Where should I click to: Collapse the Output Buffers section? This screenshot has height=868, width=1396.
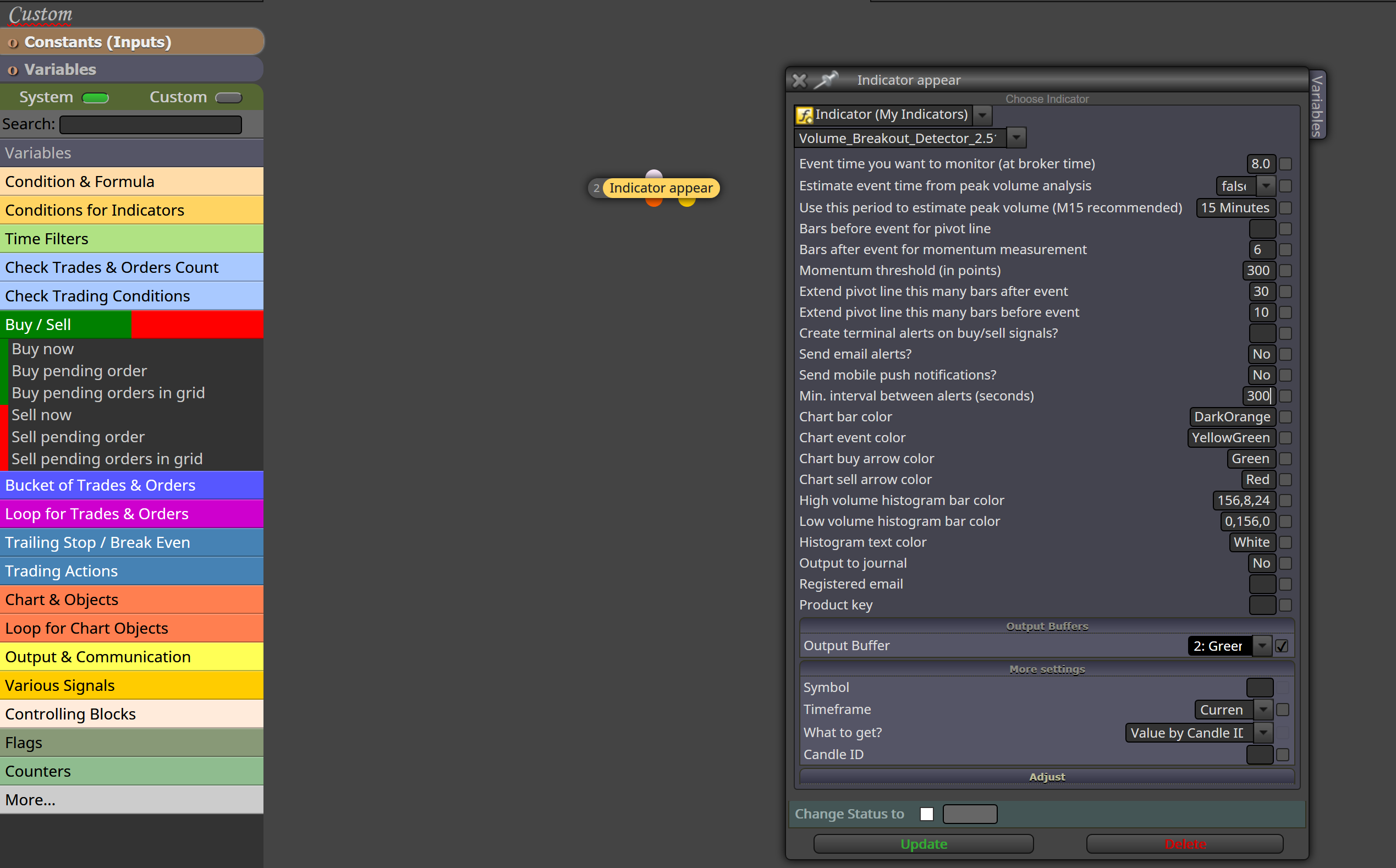coord(1047,627)
